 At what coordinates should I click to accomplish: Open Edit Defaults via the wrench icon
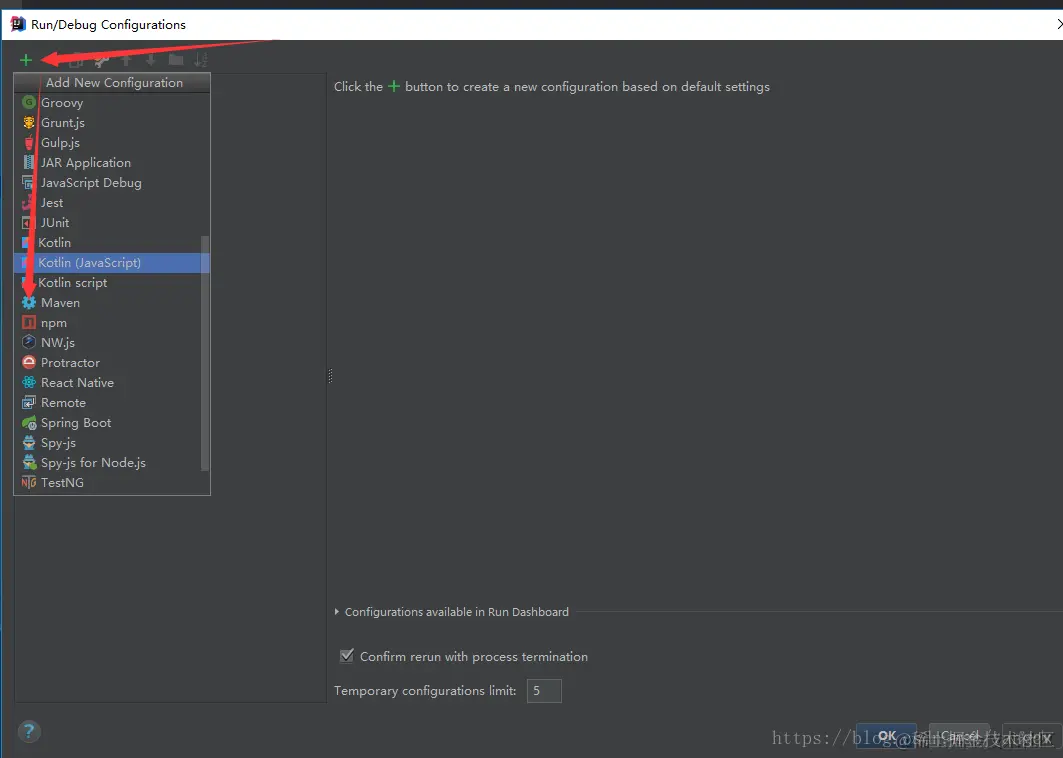102,60
